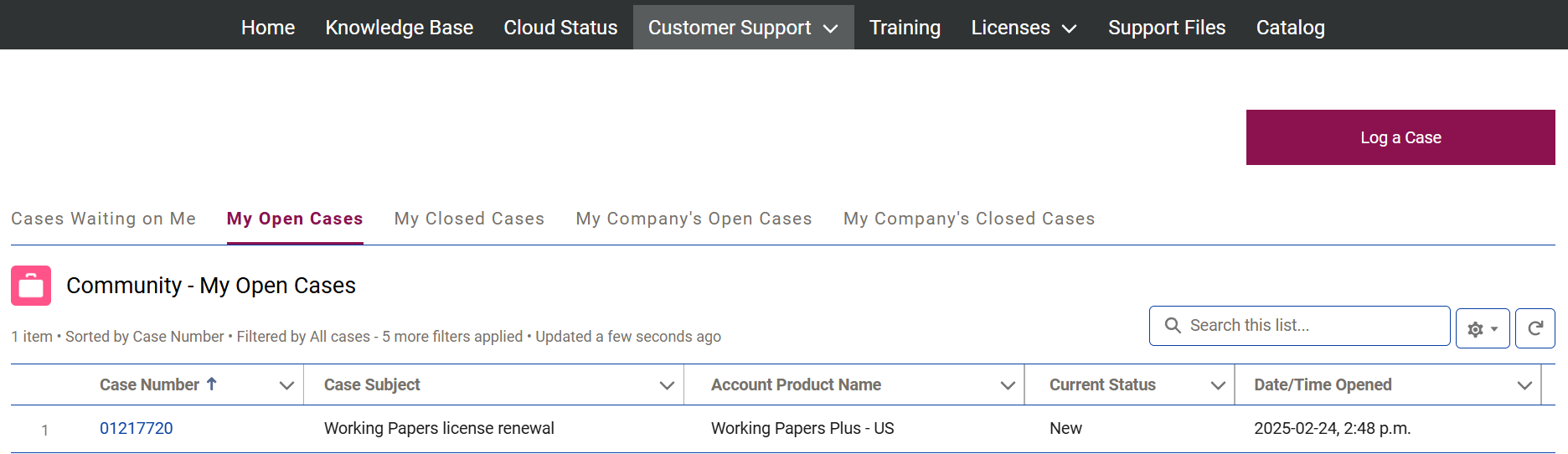Image resolution: width=1568 pixels, height=454 pixels.
Task: Go to Knowledge Base page
Action: [399, 28]
